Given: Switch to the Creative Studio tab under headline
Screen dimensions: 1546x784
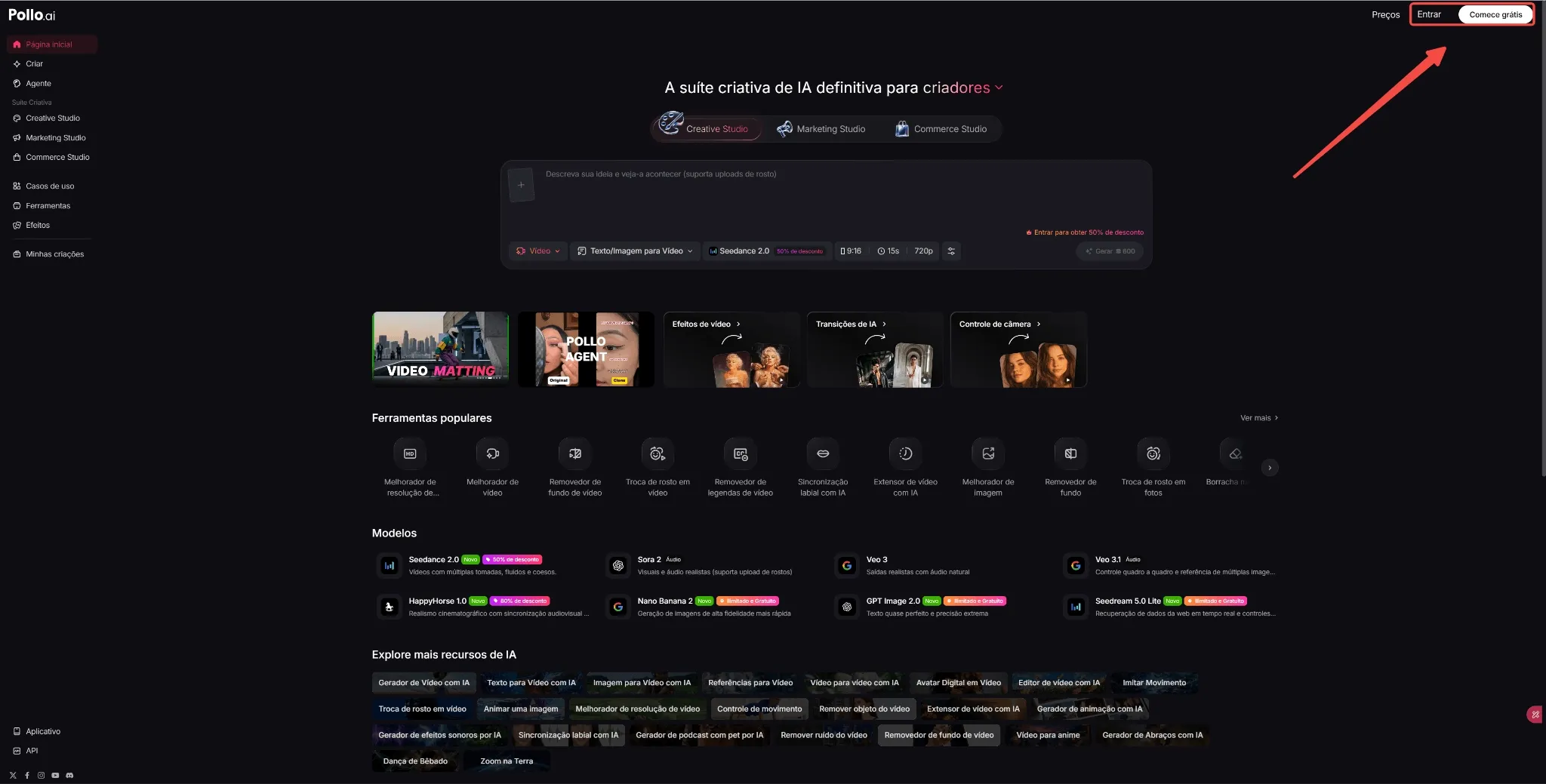Looking at the screenshot, I should (706, 128).
